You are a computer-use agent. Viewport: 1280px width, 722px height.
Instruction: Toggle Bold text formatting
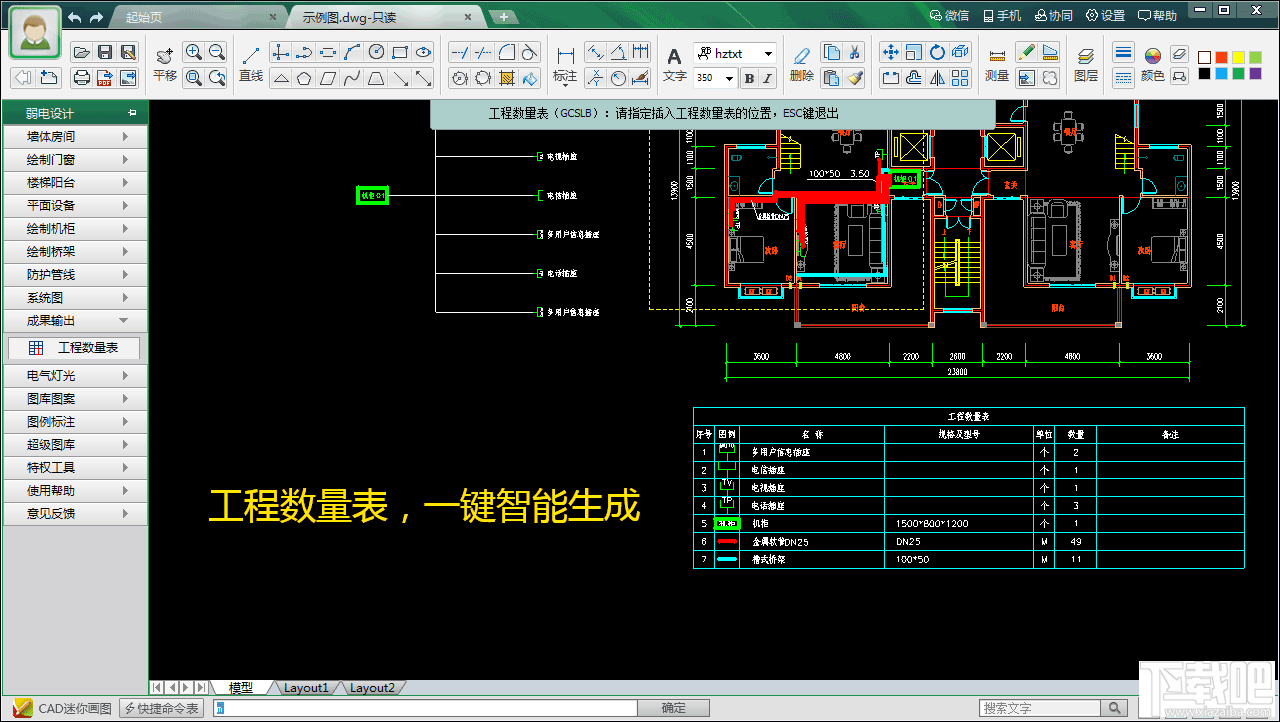[x=748, y=78]
